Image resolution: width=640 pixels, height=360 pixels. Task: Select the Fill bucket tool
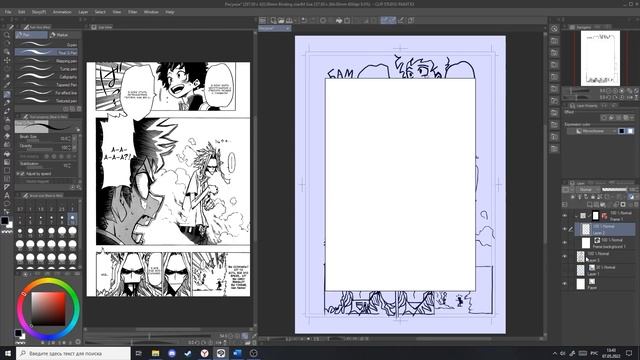tap(7, 153)
